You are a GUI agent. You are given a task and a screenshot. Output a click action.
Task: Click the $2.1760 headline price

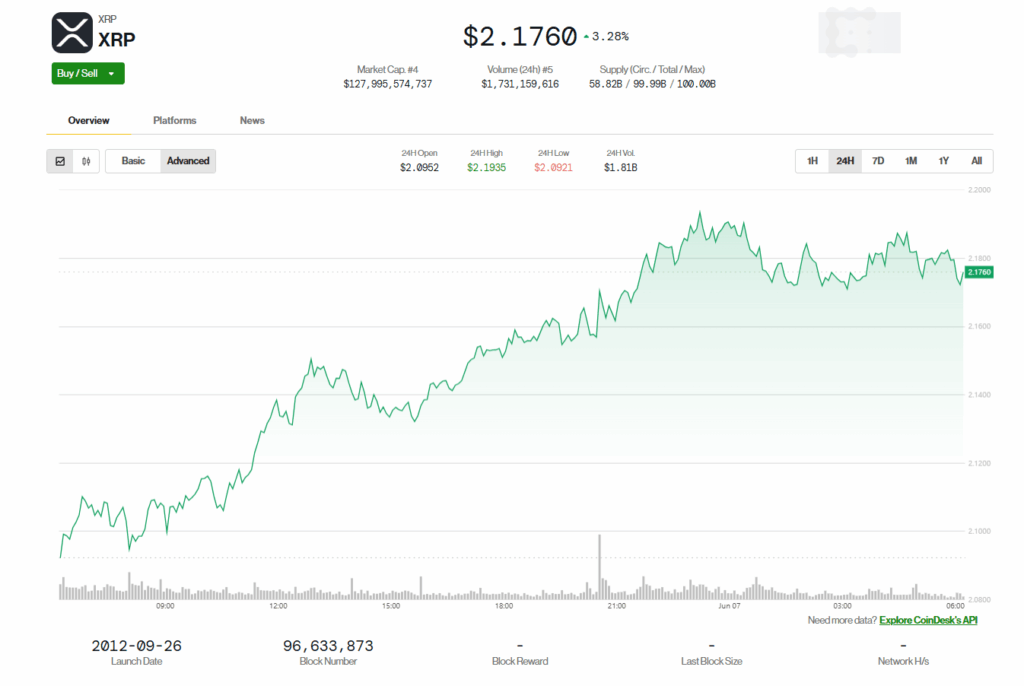coord(520,37)
